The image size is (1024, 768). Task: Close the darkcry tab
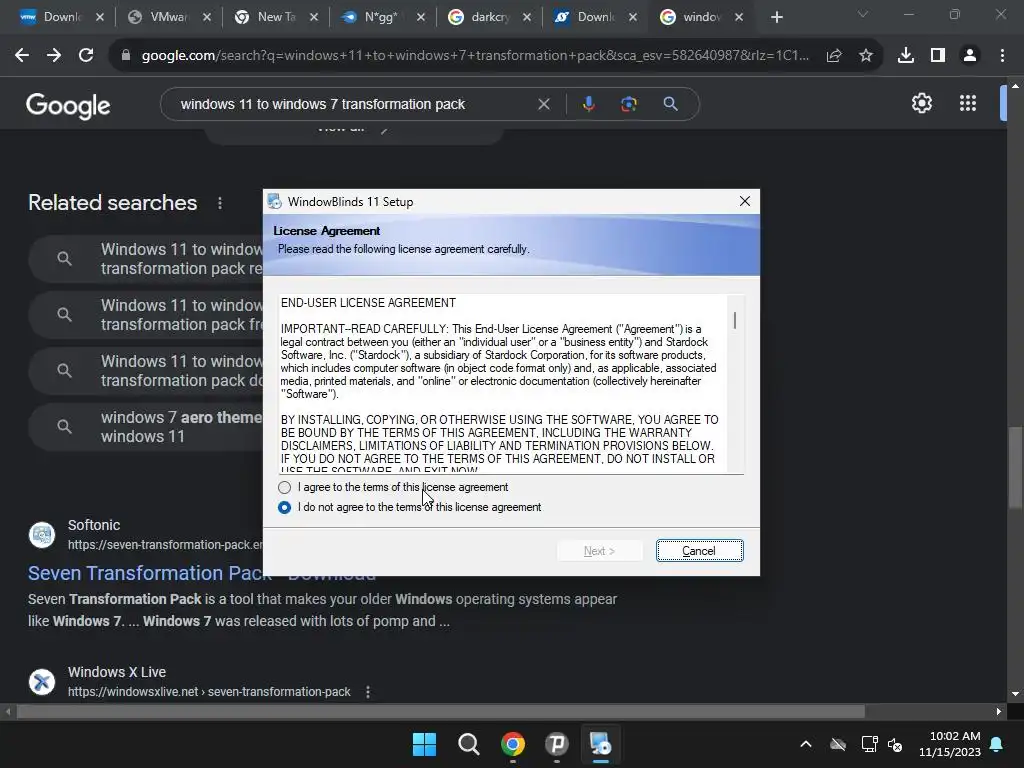(x=527, y=18)
